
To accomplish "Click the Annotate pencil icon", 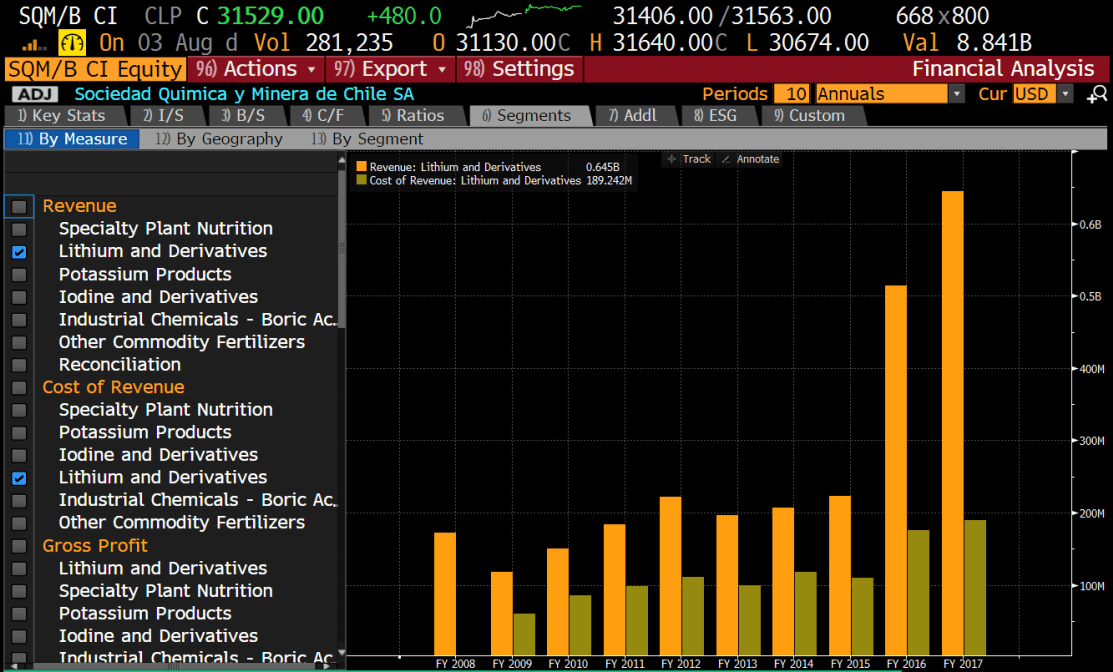I will pos(725,159).
